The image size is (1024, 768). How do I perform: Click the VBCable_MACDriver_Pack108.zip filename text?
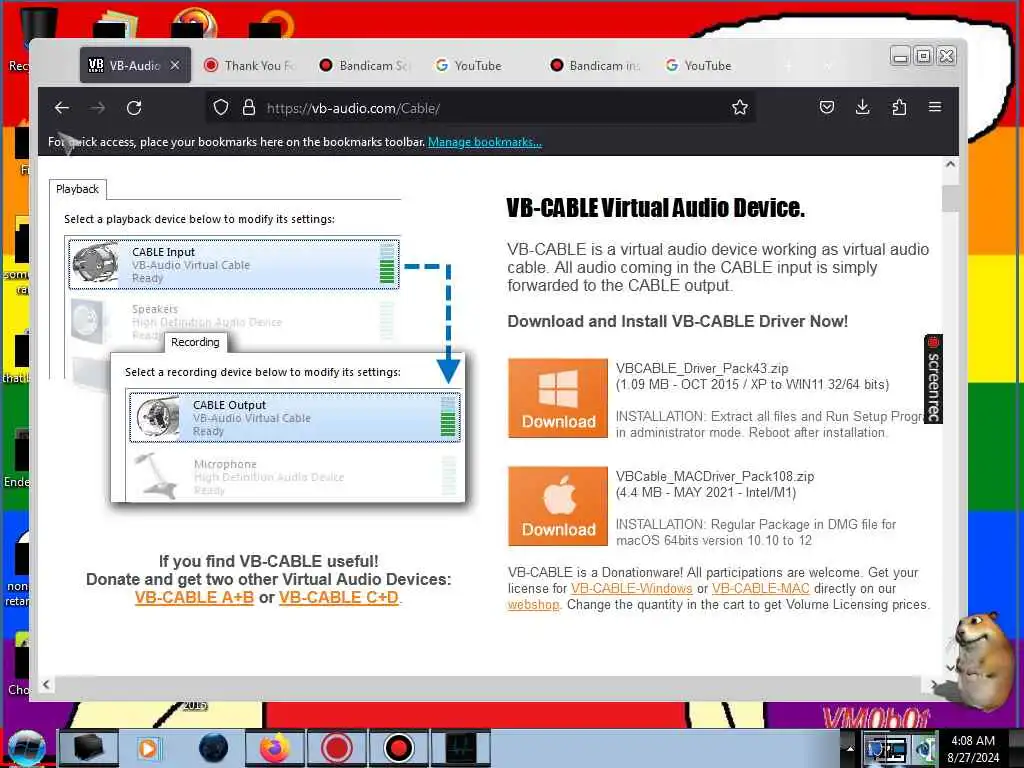point(715,476)
